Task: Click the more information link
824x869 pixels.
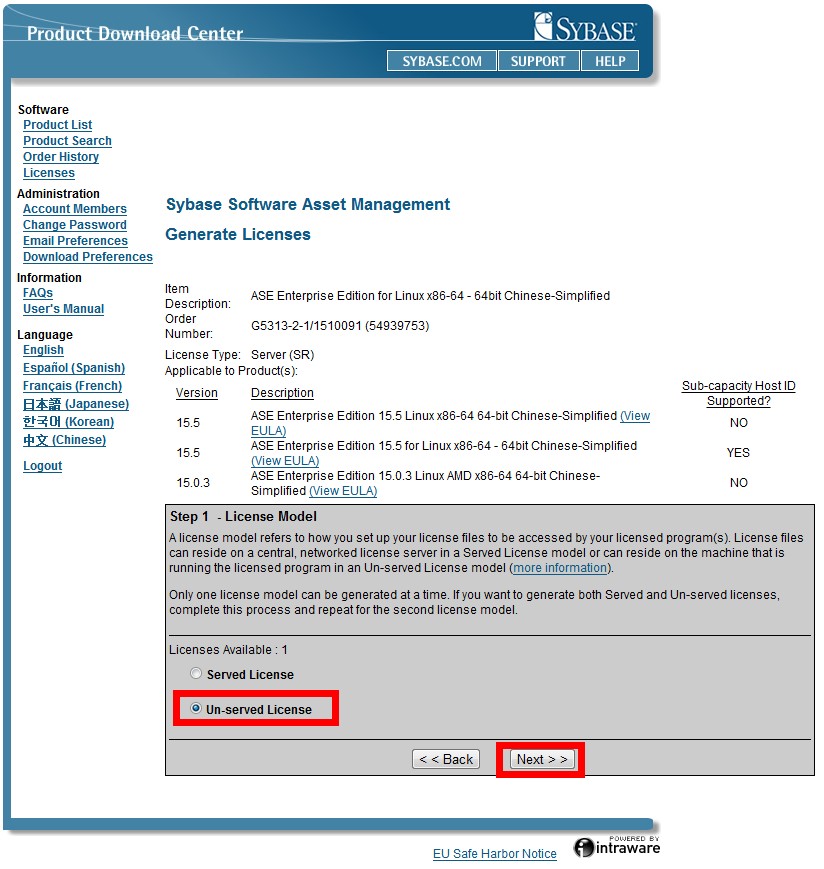Action: point(560,568)
